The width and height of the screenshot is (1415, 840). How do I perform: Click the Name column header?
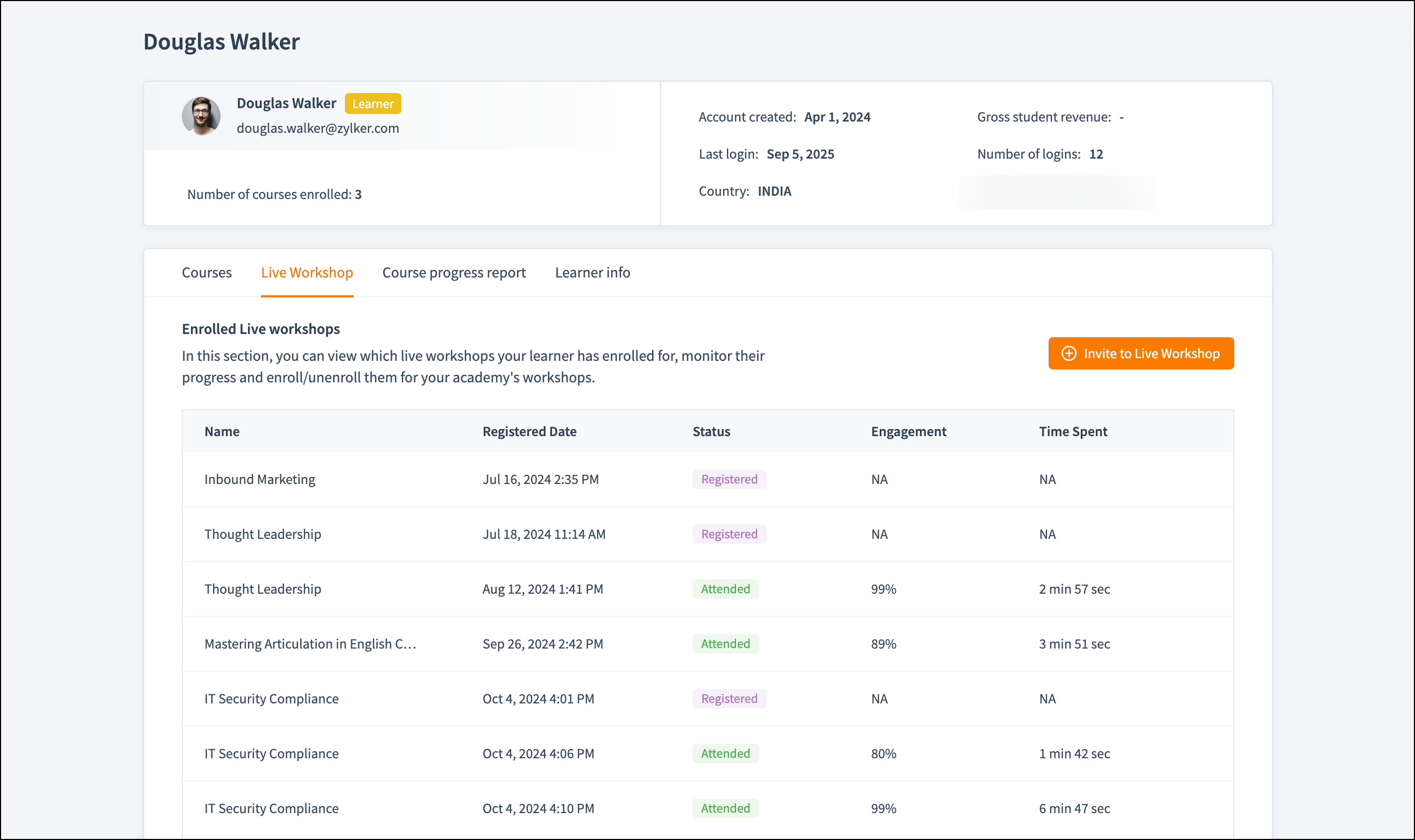click(222, 431)
